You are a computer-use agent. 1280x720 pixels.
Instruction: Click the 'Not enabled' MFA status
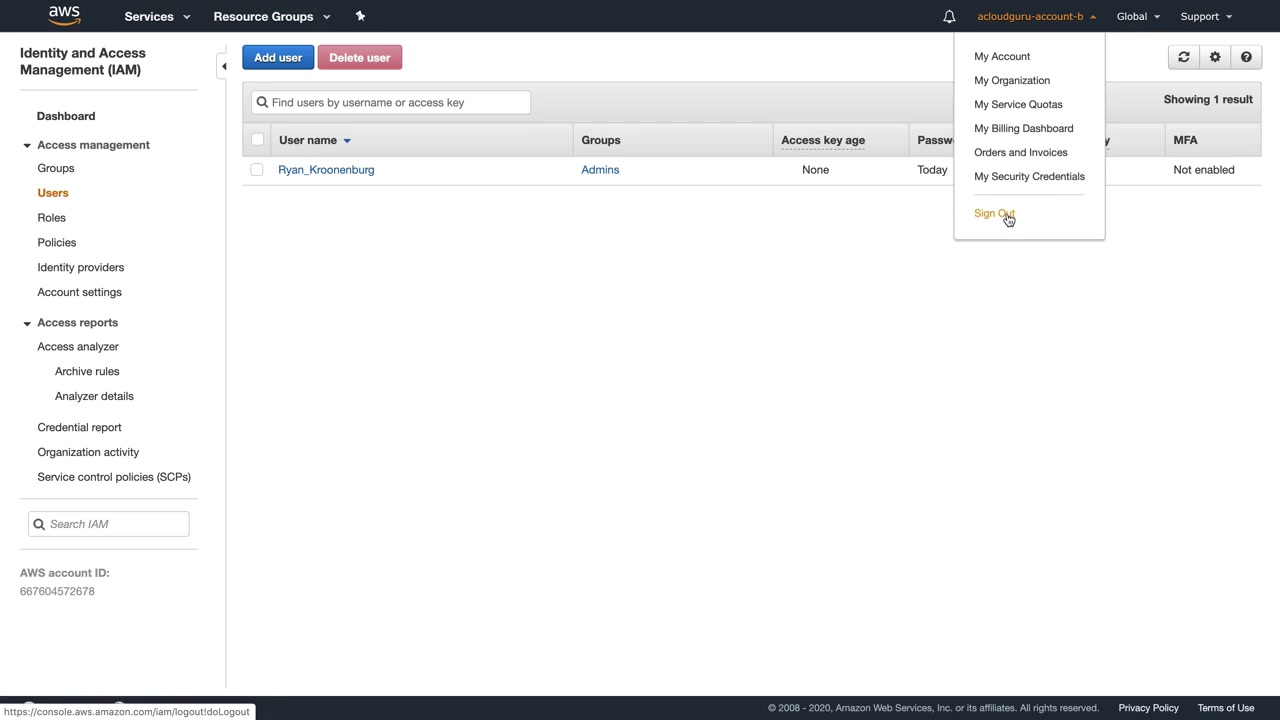[x=1204, y=170]
